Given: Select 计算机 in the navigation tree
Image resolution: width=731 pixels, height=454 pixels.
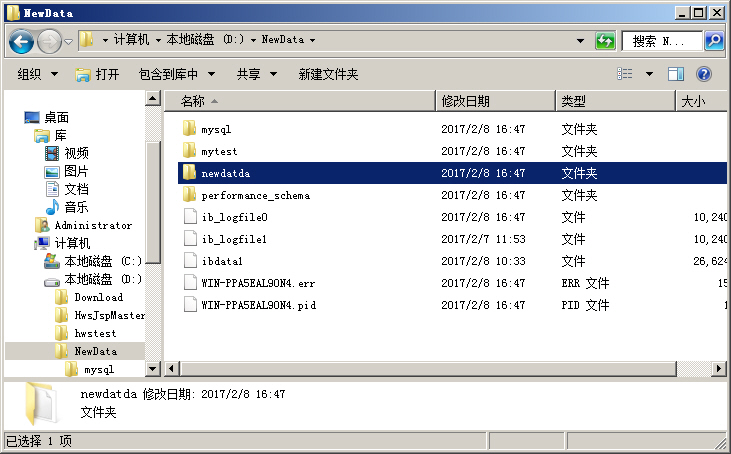Looking at the screenshot, I should pos(72,243).
